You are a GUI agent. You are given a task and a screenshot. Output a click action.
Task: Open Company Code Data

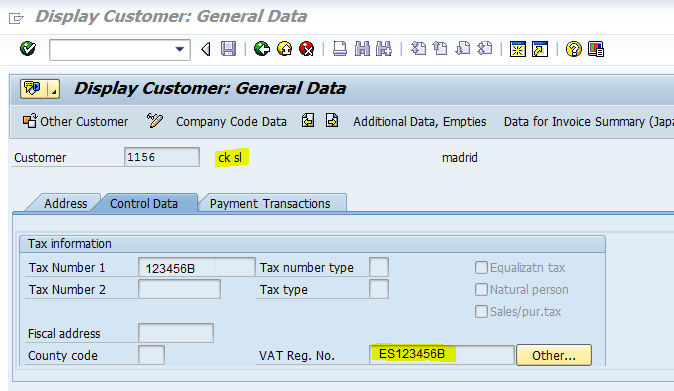click(x=231, y=122)
